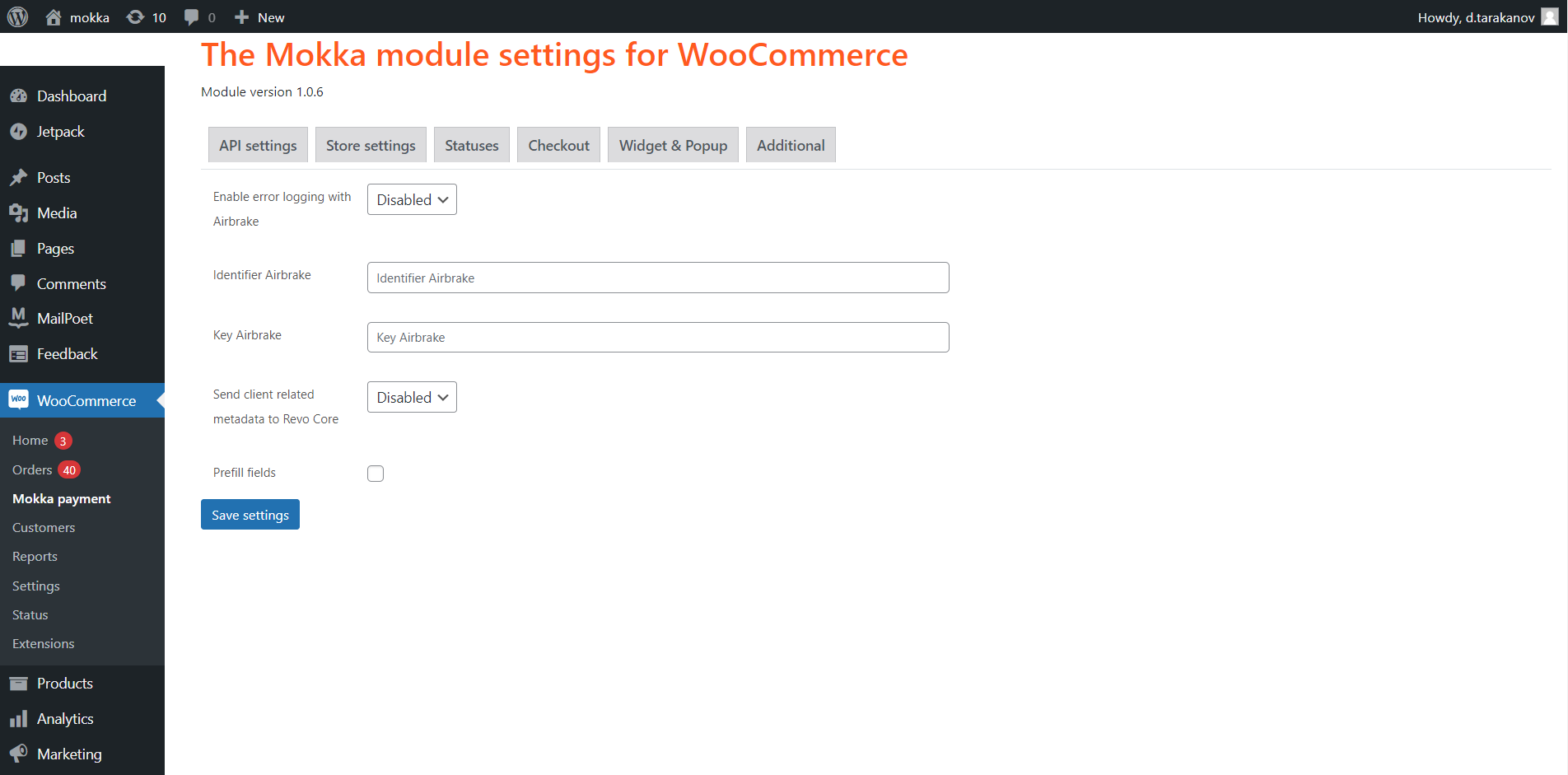The width and height of the screenshot is (1568, 775).
Task: Click the MailPoet M icon
Action: pyautogui.click(x=18, y=319)
